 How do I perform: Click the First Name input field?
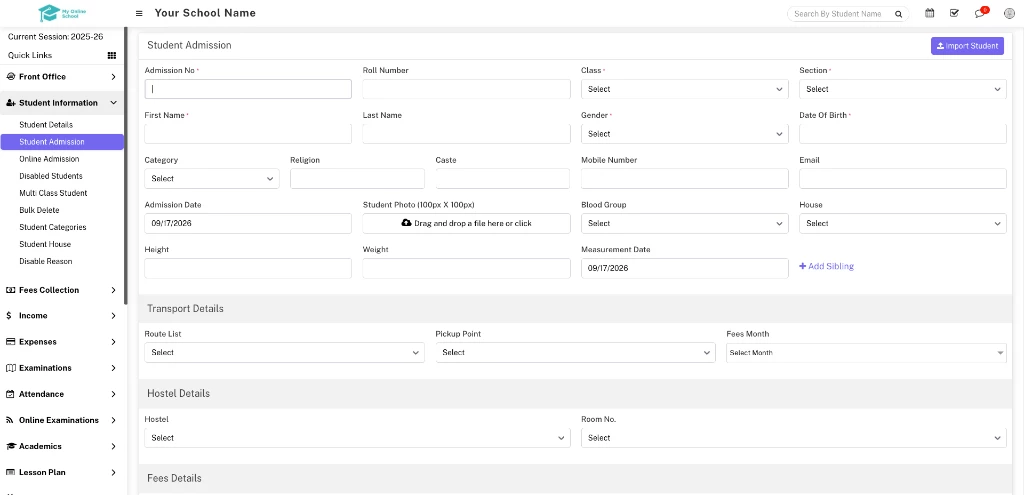click(248, 134)
